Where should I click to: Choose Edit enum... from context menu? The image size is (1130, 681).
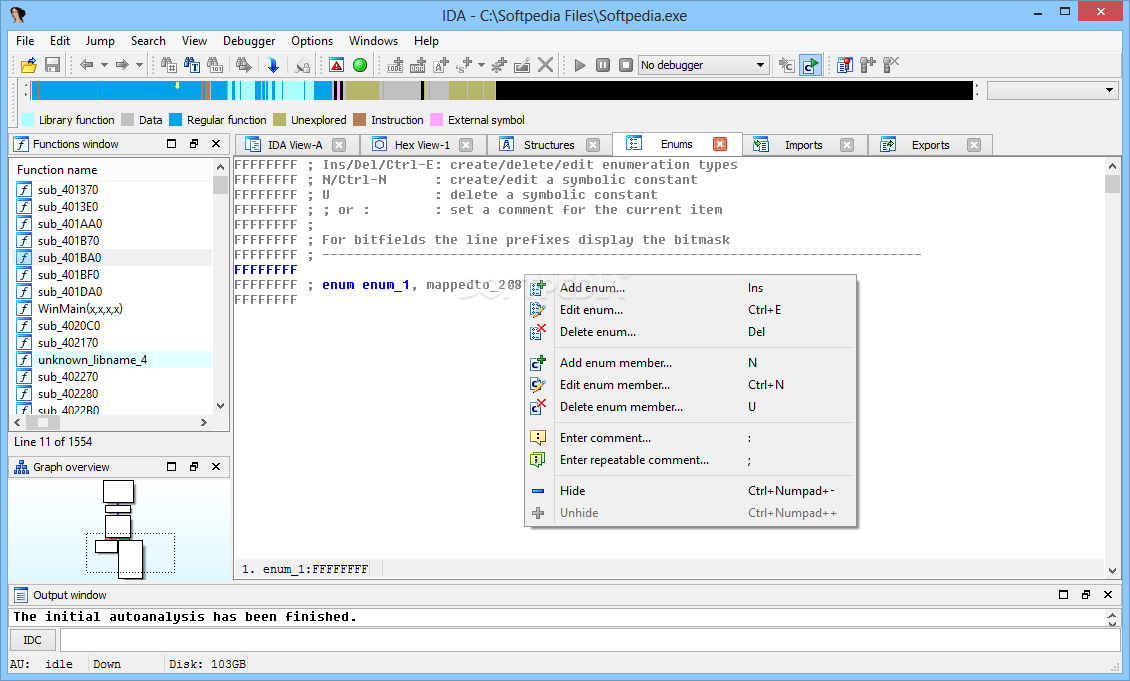[x=690, y=310]
